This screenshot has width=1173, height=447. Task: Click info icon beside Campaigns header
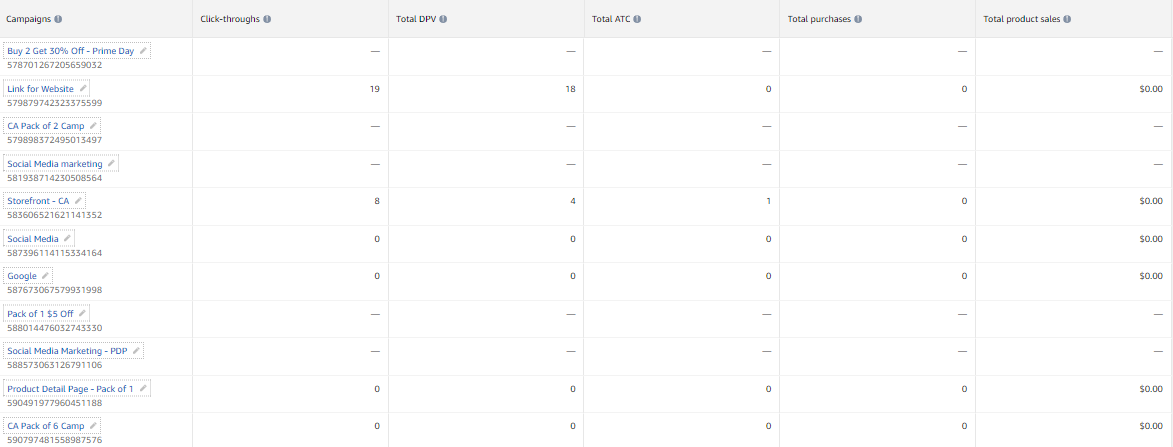(x=58, y=19)
